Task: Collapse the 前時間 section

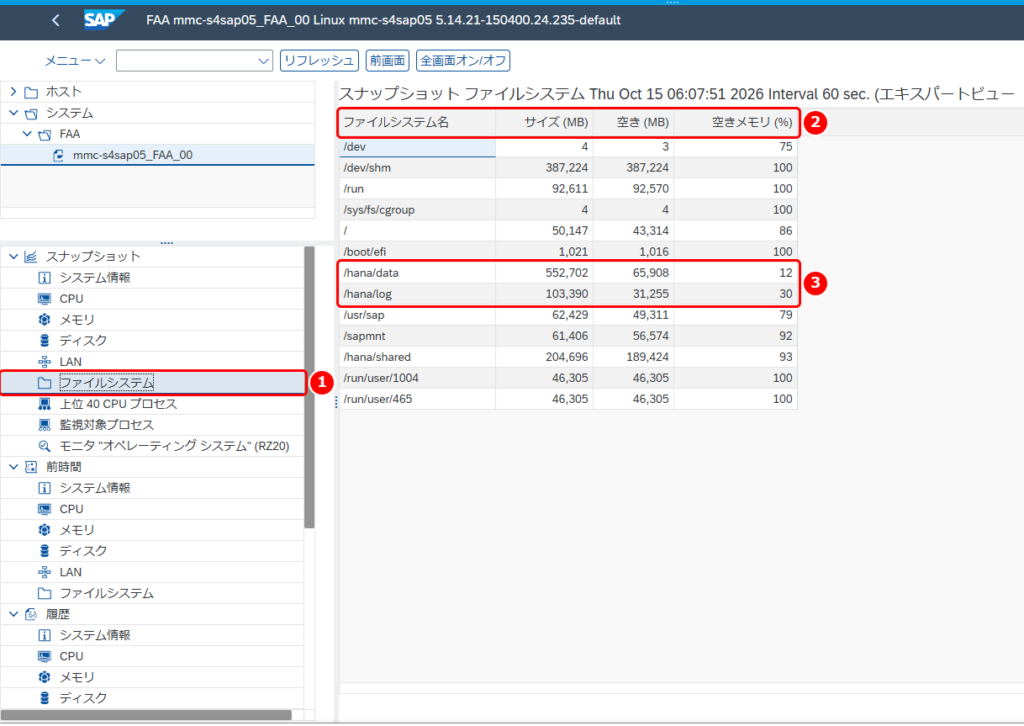Action: tap(13, 467)
